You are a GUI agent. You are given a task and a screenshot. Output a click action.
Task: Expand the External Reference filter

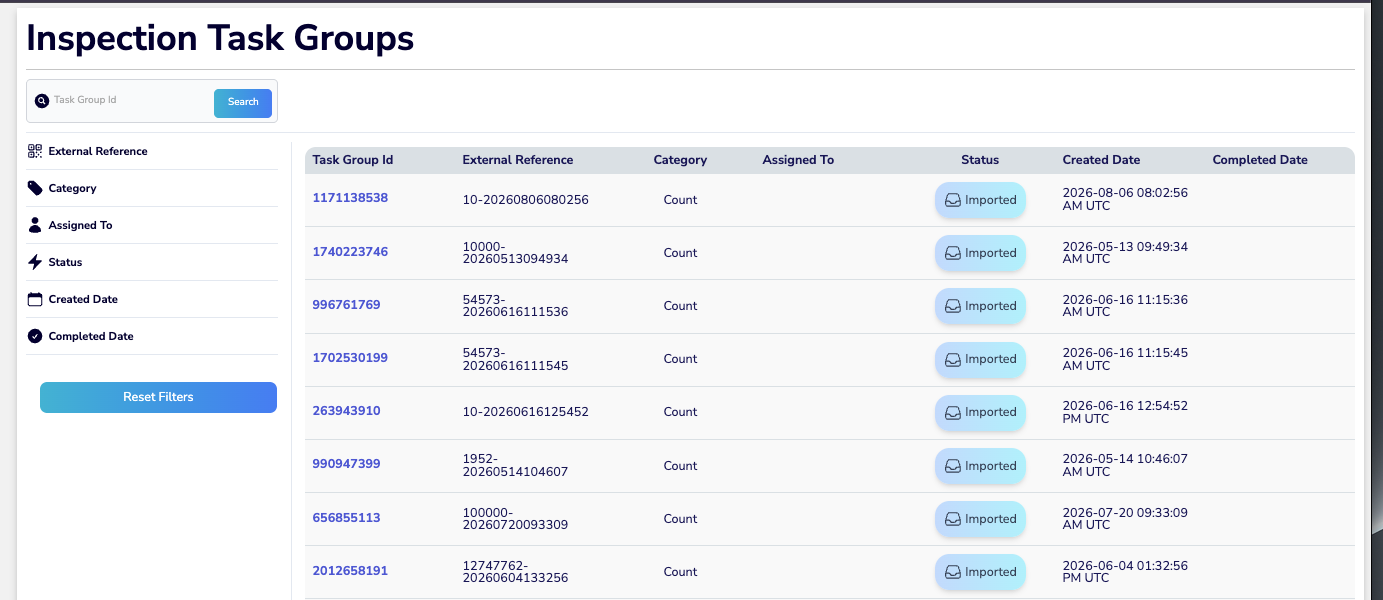(151, 151)
